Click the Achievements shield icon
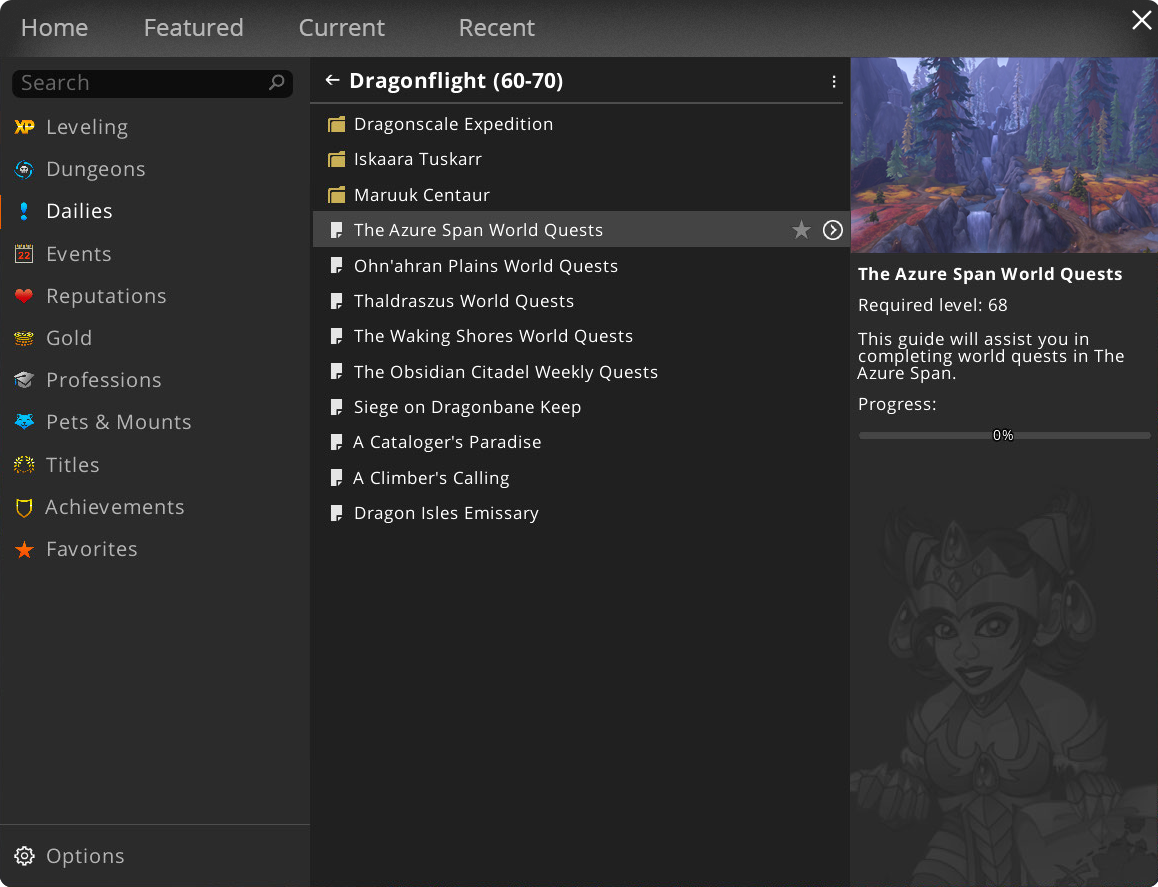1158x887 pixels. click(x=24, y=507)
